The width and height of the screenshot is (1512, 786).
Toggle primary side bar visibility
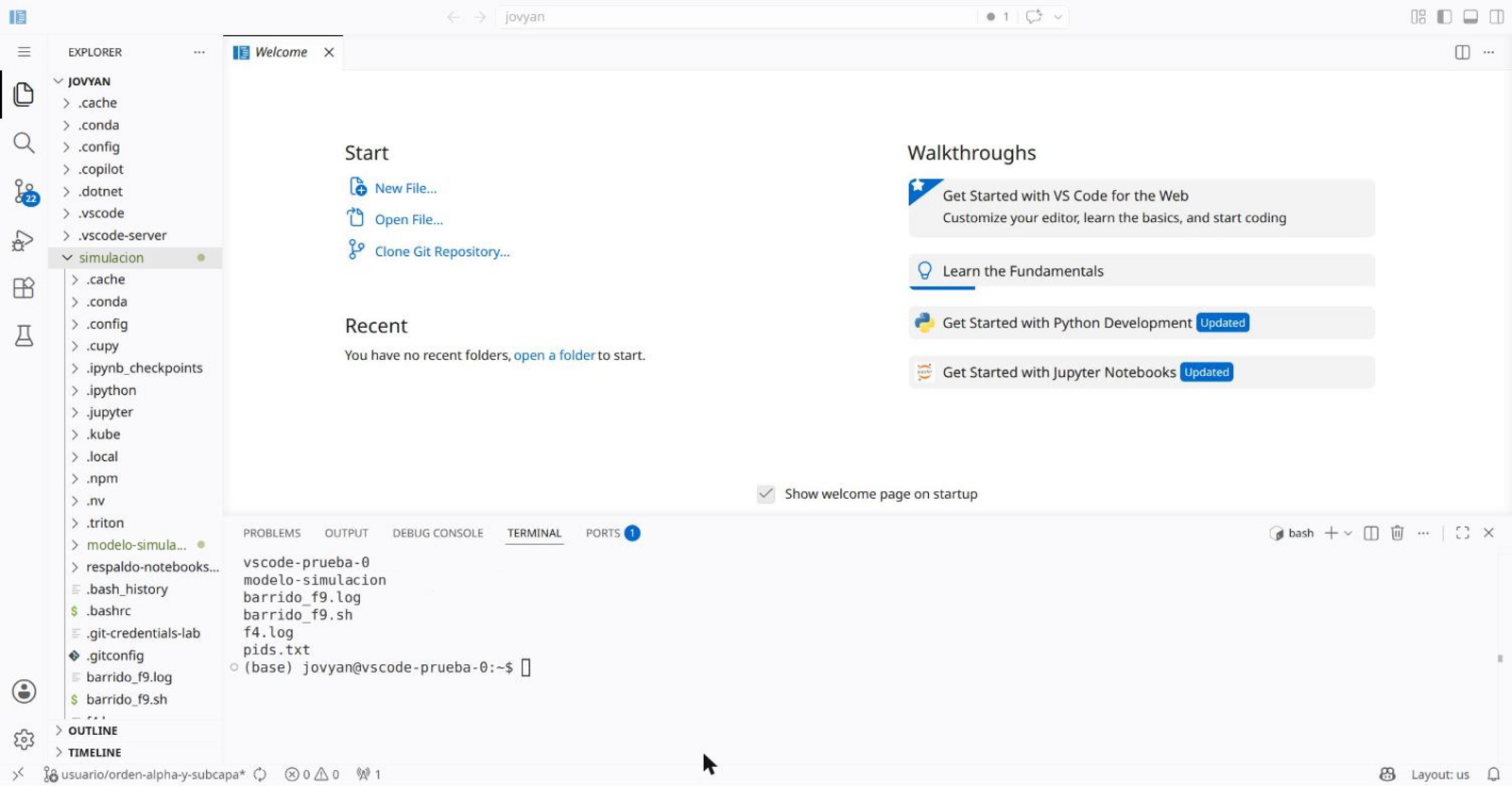[1444, 16]
